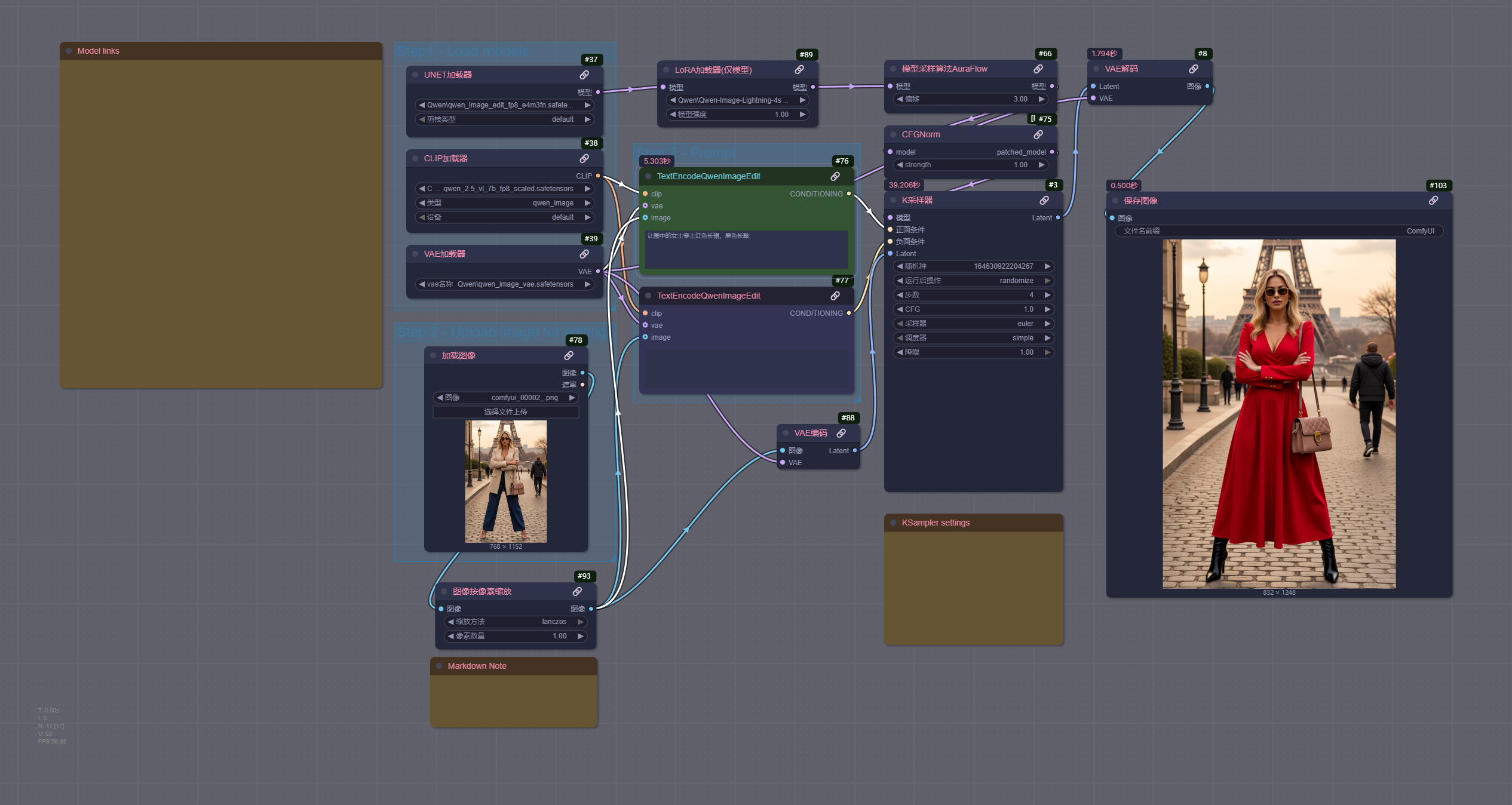Collapse the Model links note node
1512x805 pixels.
tap(69, 51)
